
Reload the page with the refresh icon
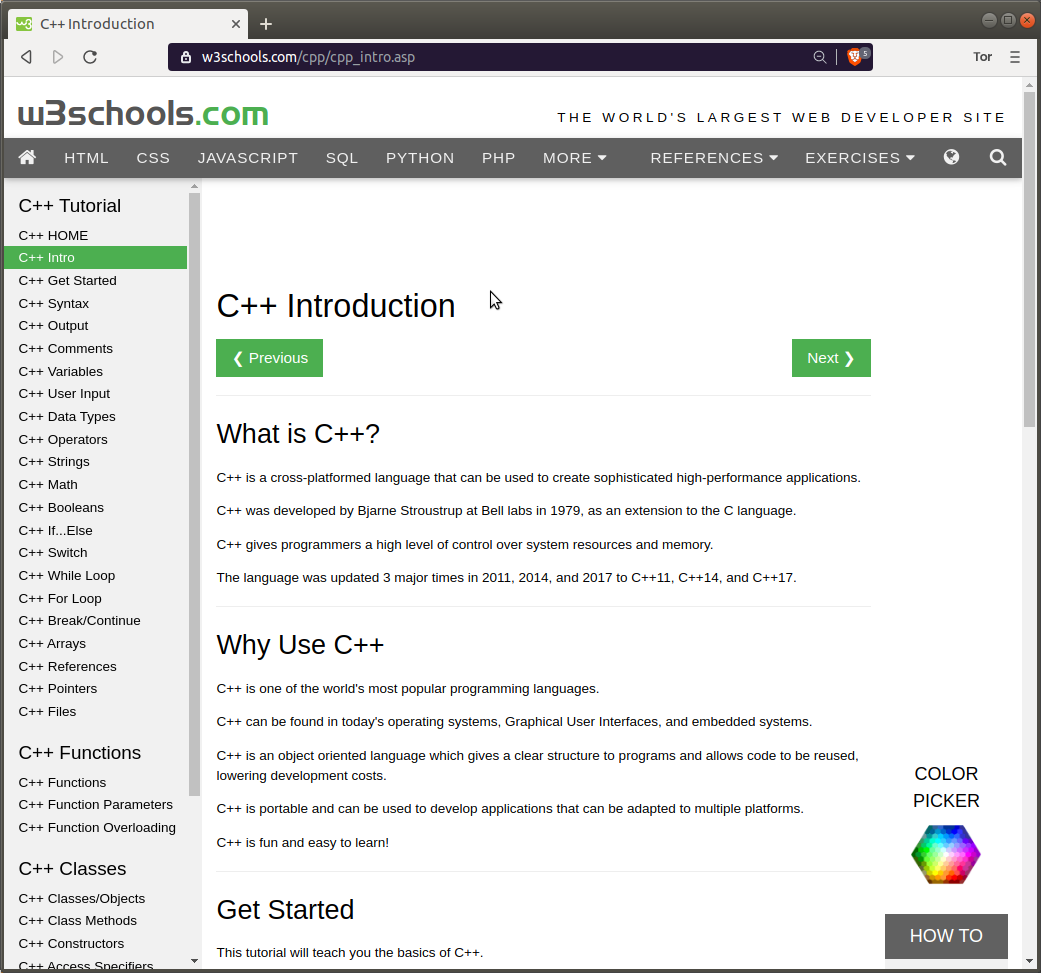(x=90, y=57)
